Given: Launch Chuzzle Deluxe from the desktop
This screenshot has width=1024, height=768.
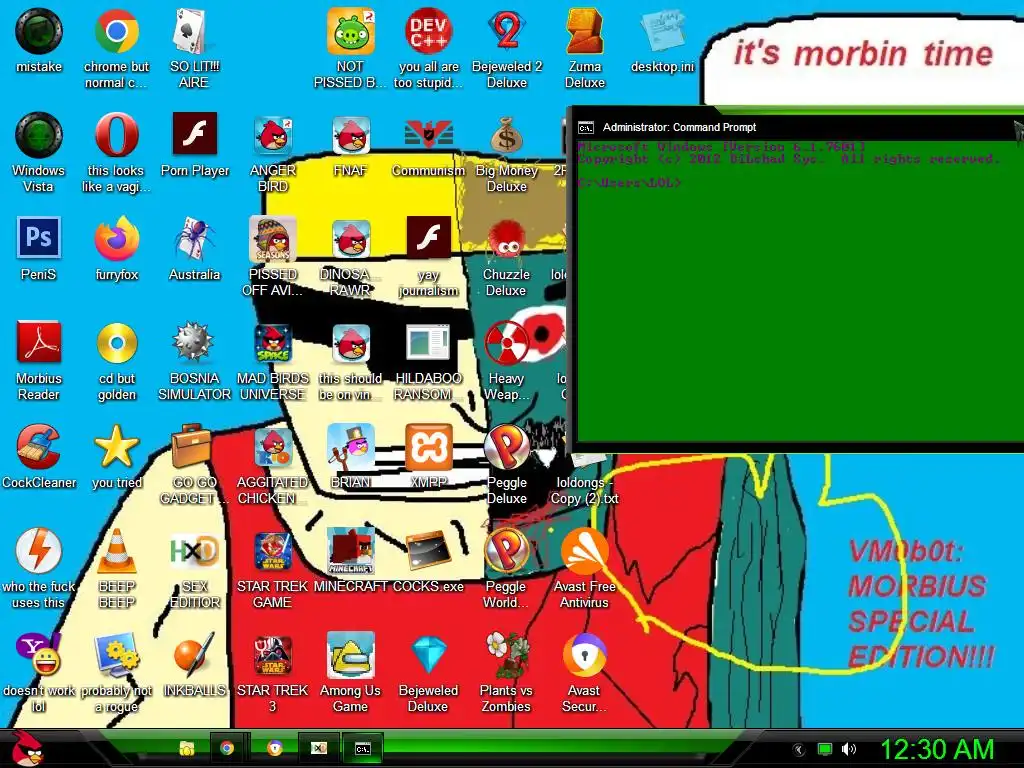Looking at the screenshot, I should (x=507, y=240).
